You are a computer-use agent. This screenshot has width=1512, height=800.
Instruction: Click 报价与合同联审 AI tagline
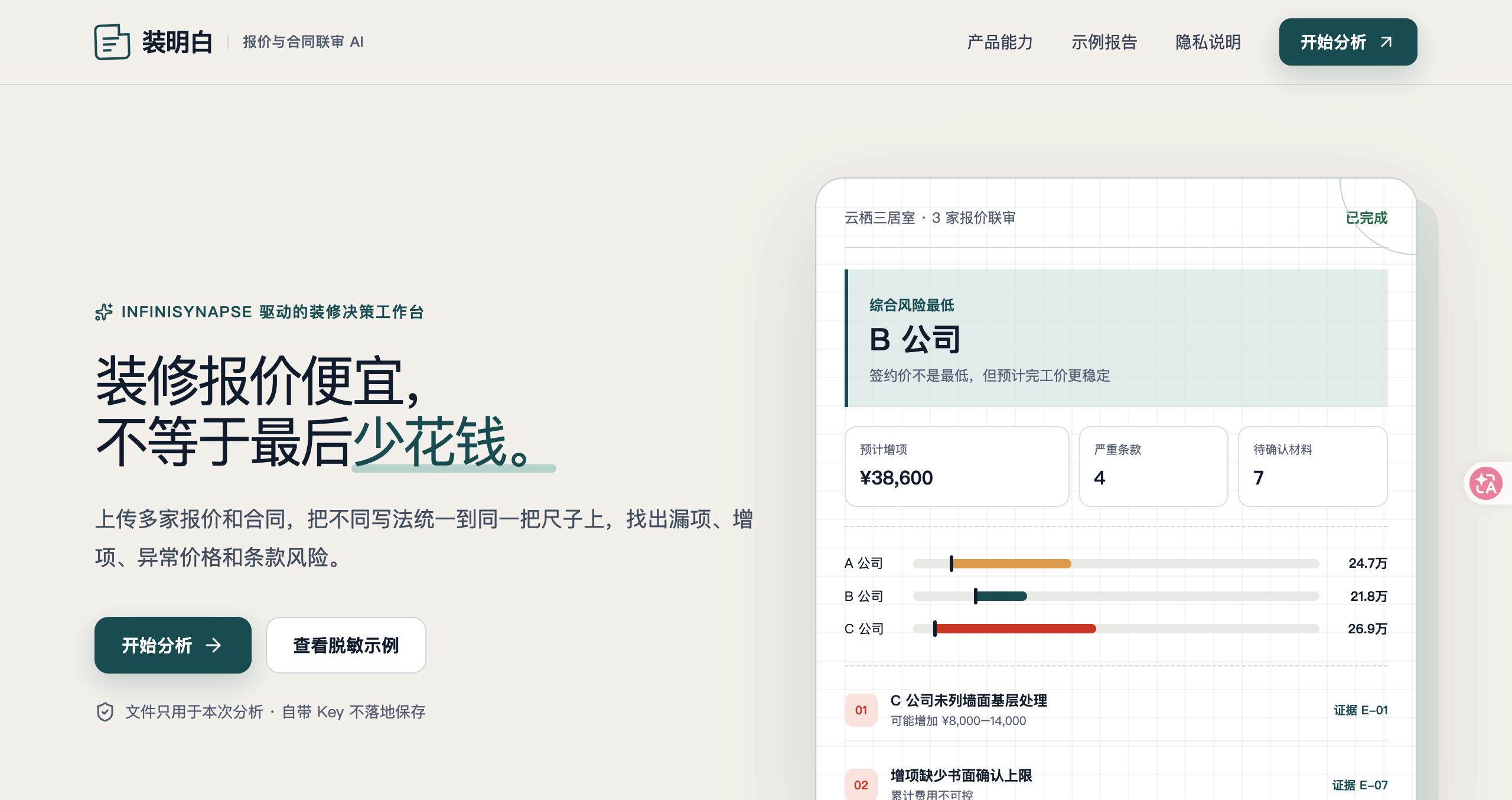tap(303, 42)
